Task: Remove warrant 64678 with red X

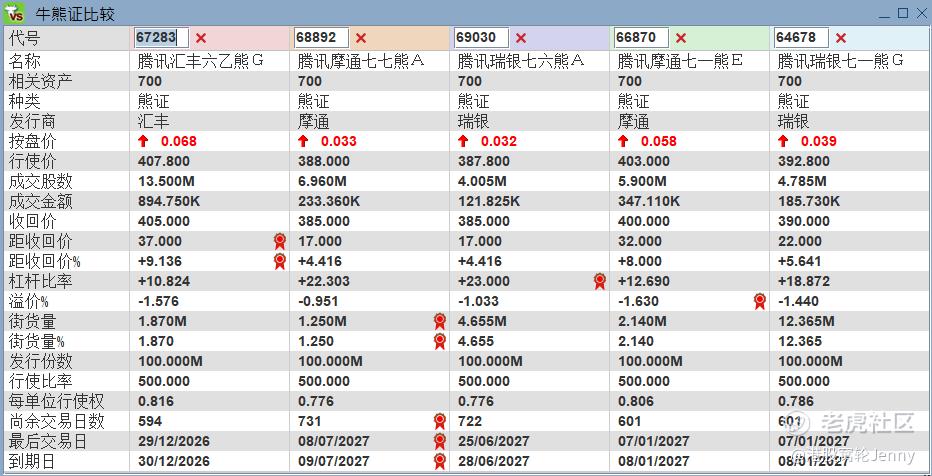Action: 840,38
